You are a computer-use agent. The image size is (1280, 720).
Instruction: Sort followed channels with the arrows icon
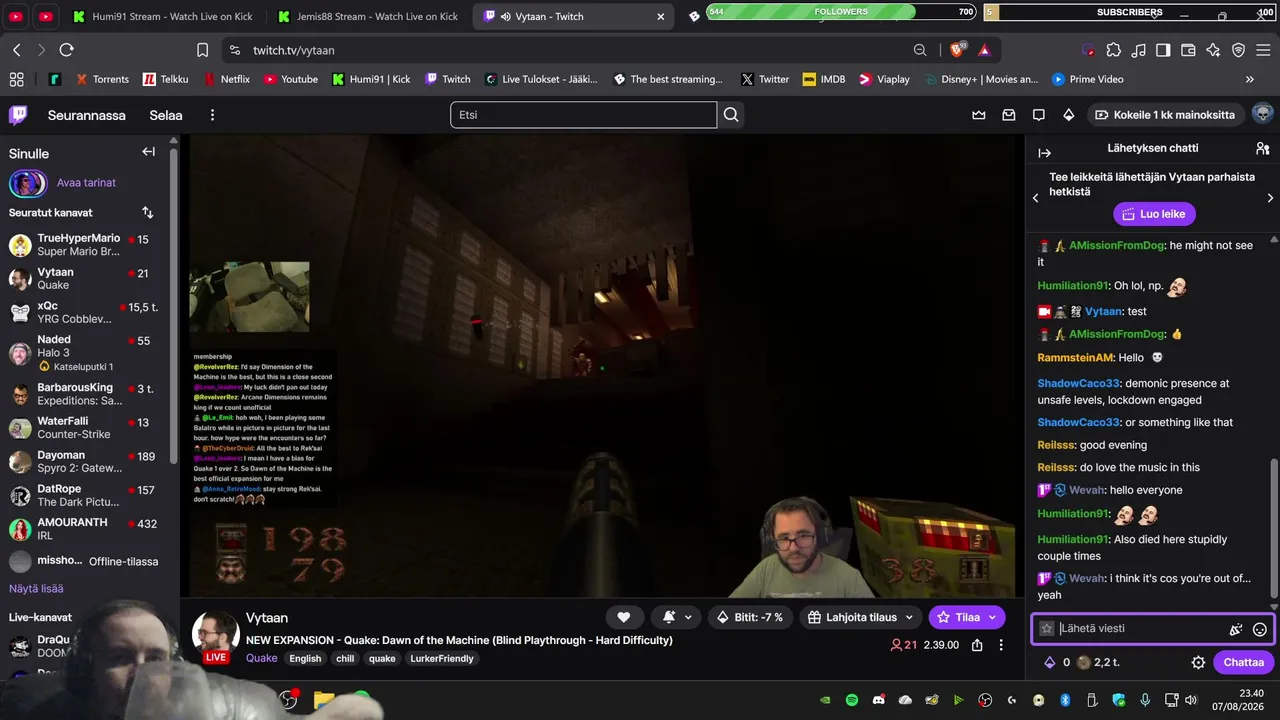148,213
